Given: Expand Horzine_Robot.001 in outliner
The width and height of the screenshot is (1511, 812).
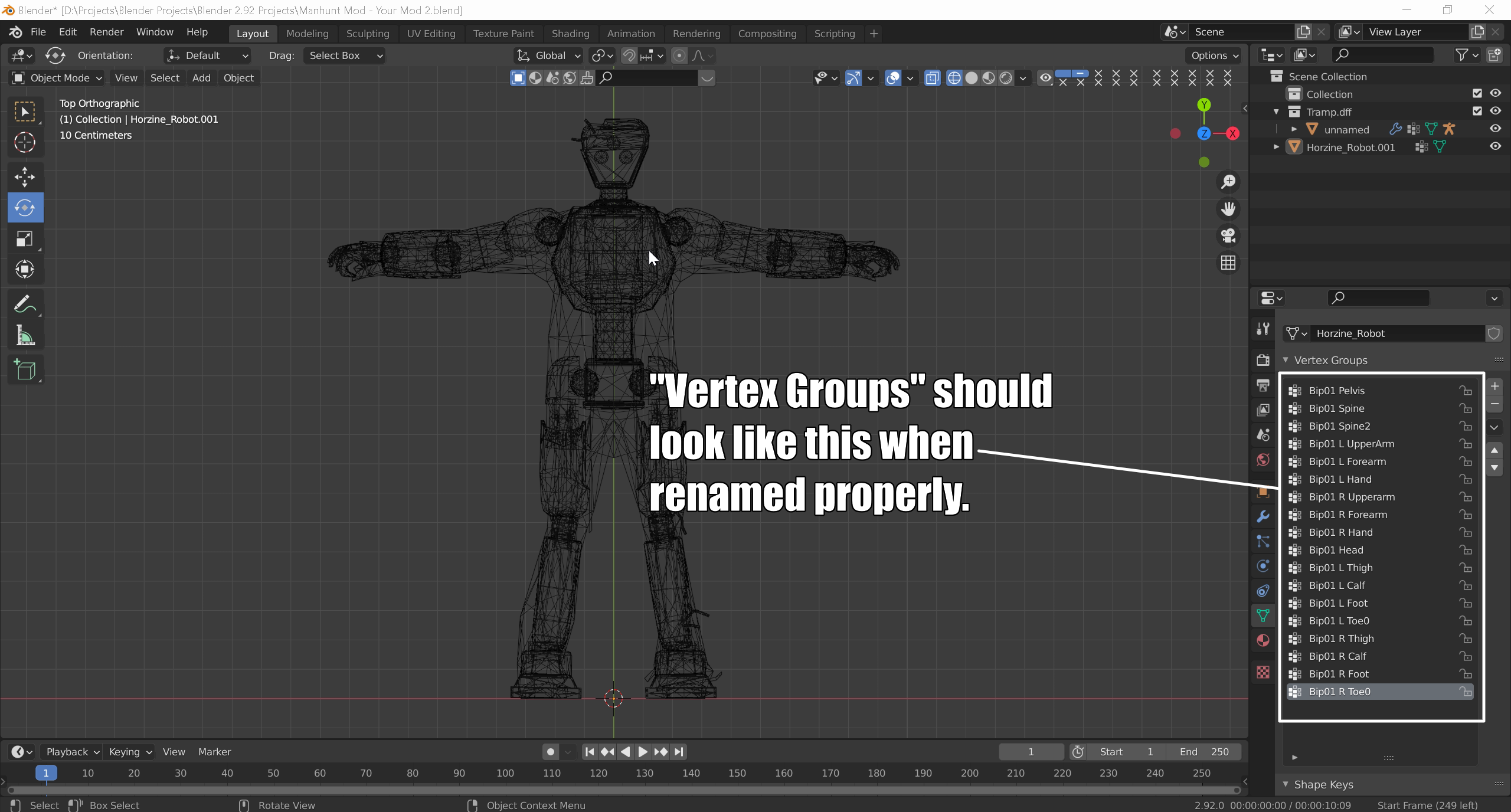Looking at the screenshot, I should [1276, 147].
